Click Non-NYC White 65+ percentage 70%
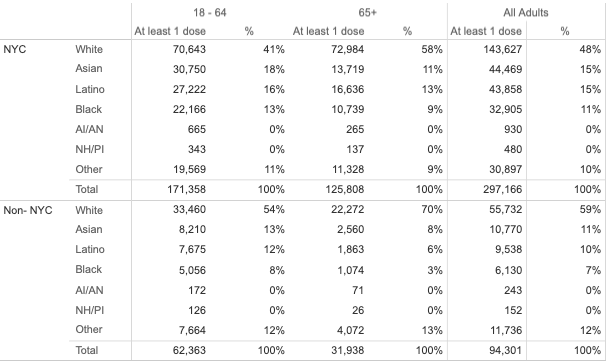Viewport: 606px width, 361px height. [x=432, y=209]
